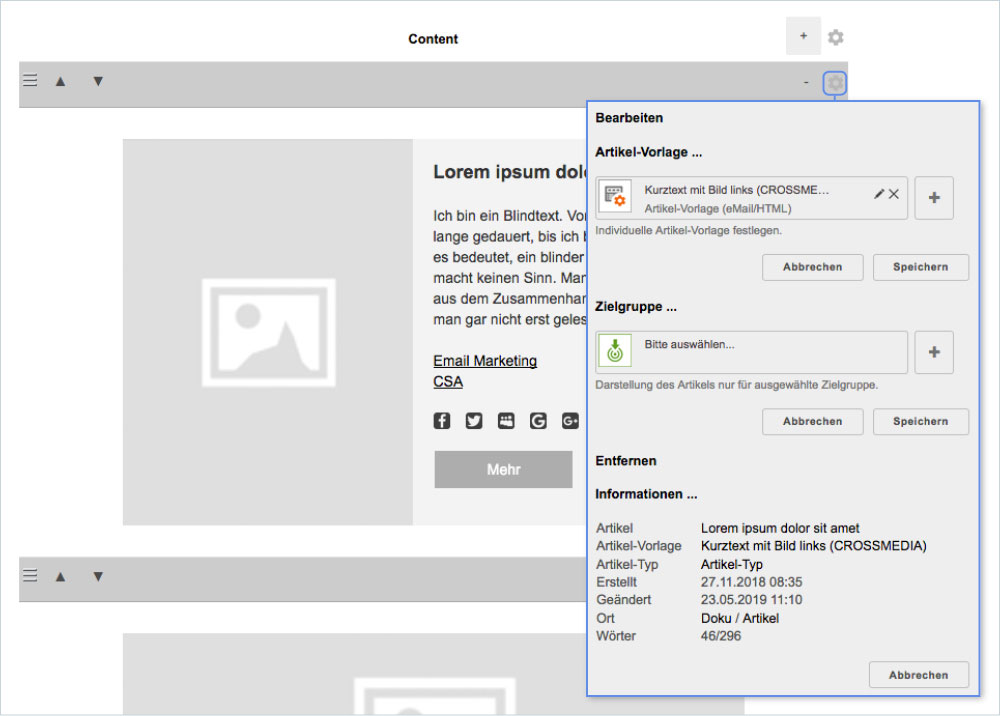Image resolution: width=1000 pixels, height=716 pixels.
Task: Collapse the first article using the minus button
Action: (806, 83)
